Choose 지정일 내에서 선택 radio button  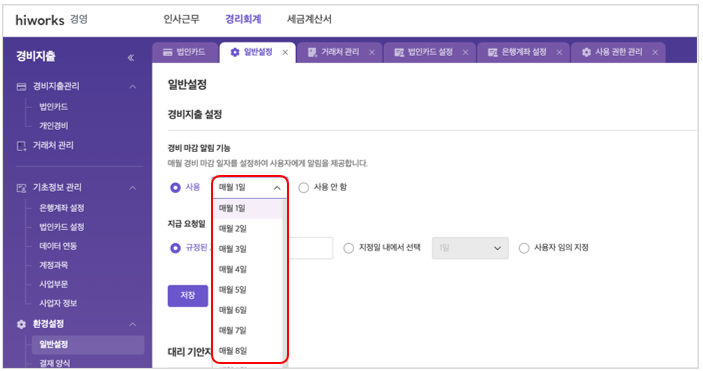click(348, 248)
